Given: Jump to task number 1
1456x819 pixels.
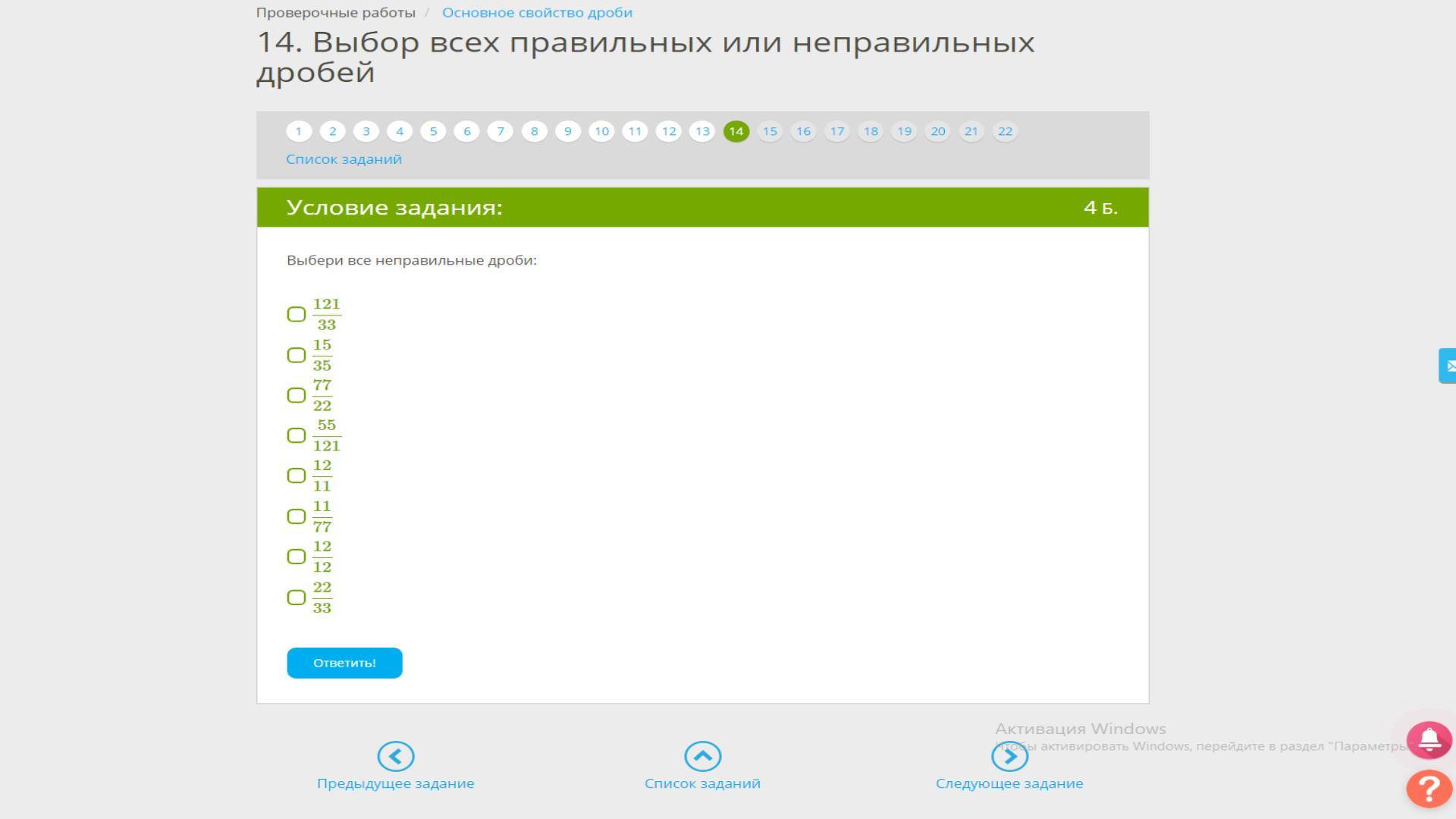Looking at the screenshot, I should (299, 131).
